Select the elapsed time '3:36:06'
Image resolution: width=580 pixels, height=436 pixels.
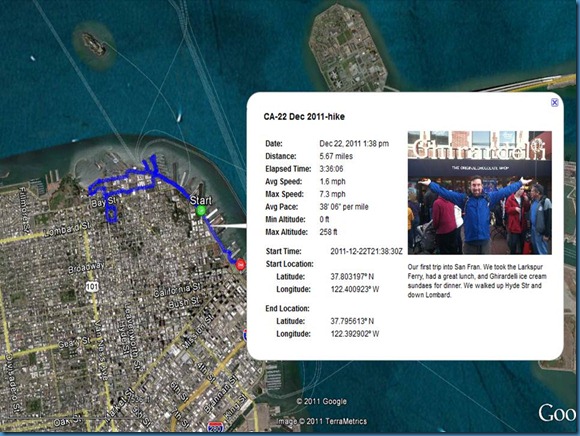(x=331, y=169)
